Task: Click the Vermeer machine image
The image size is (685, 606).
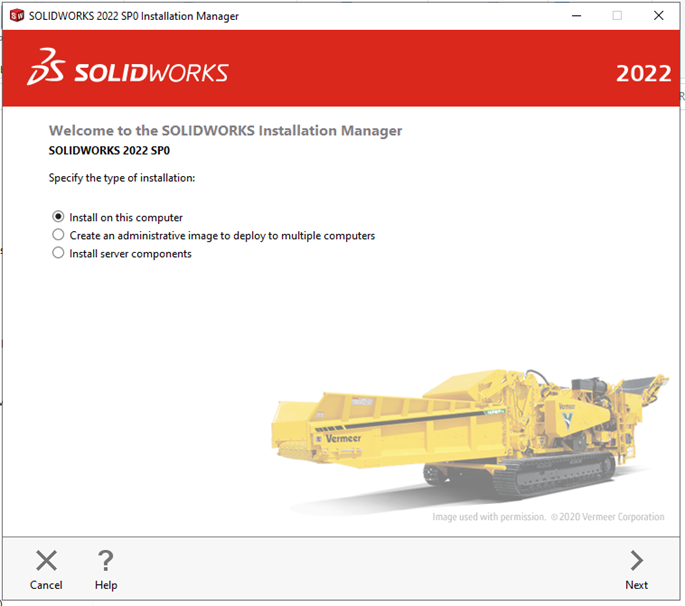Action: pos(470,441)
